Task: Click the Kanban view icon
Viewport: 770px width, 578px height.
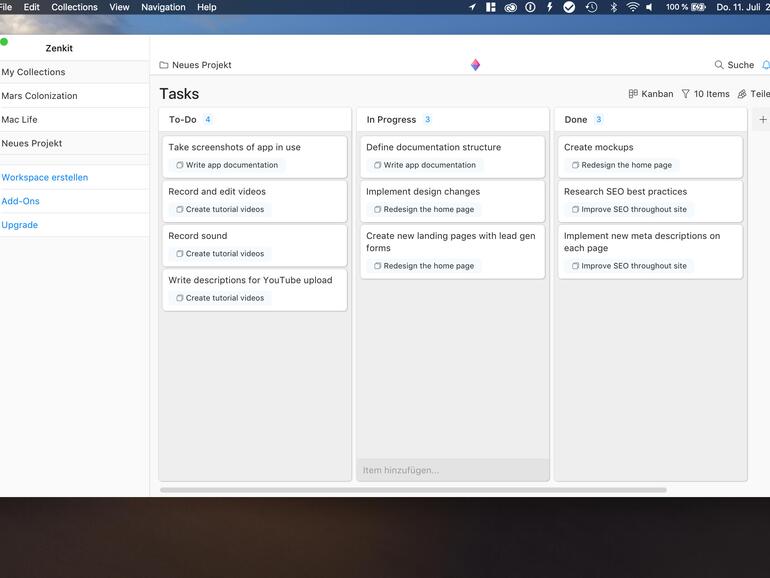Action: coord(633,93)
